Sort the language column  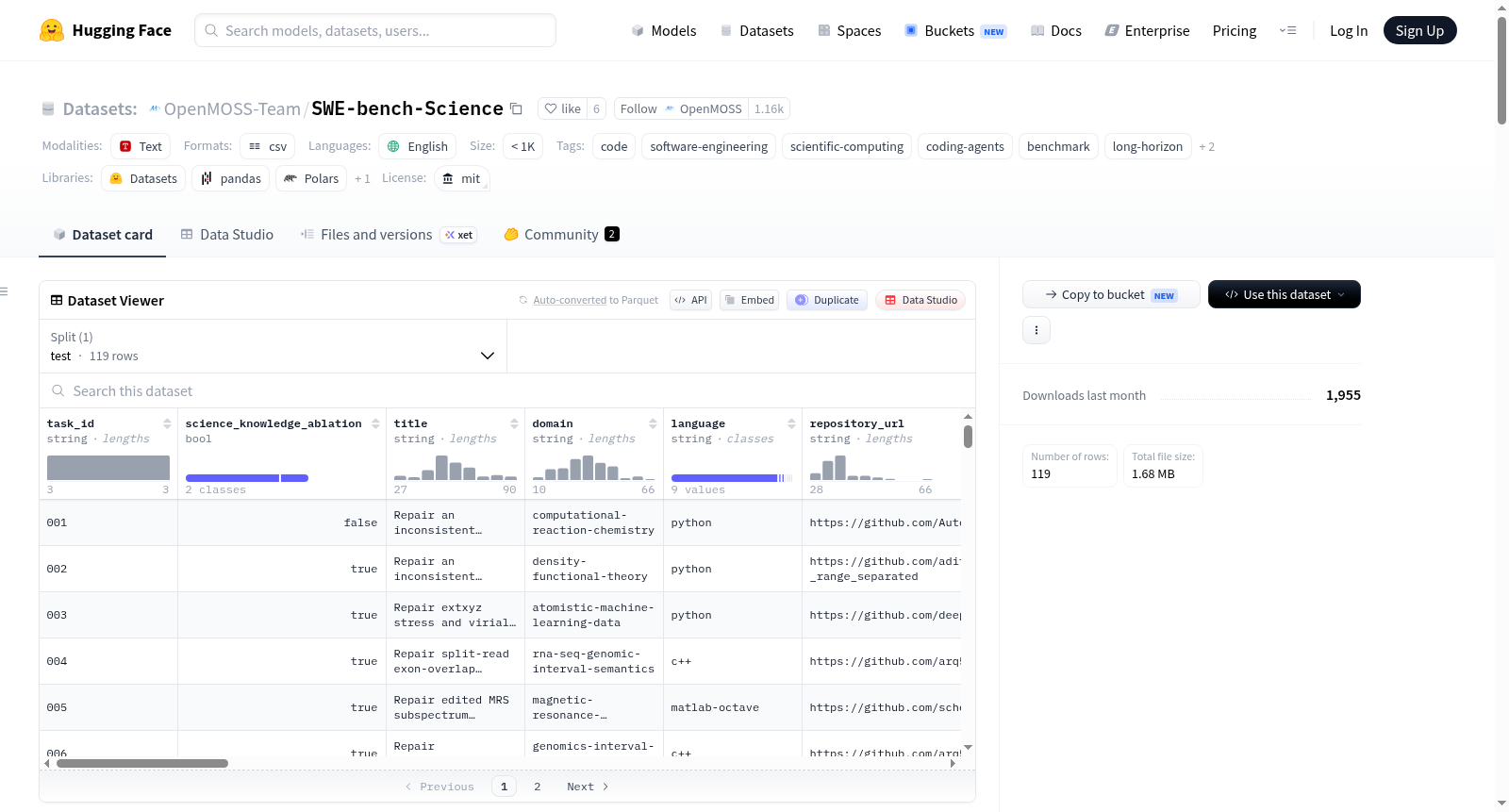(791, 423)
